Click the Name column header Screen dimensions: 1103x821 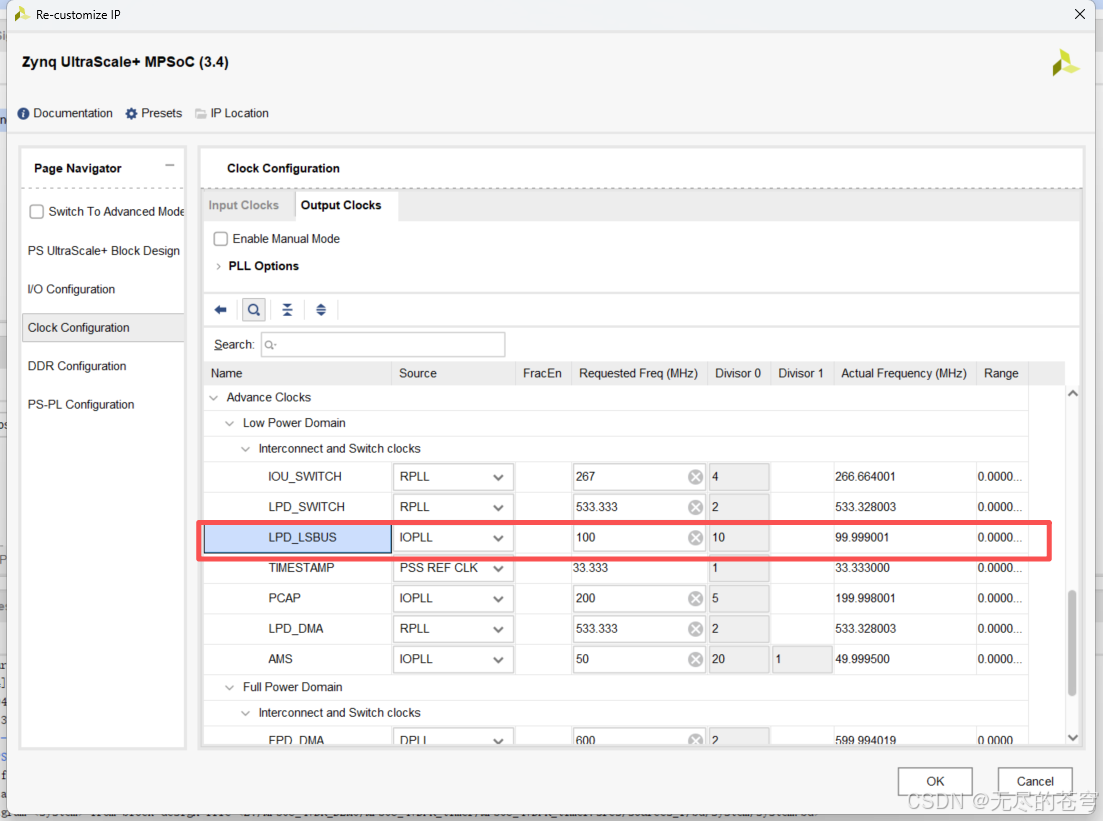coord(298,374)
